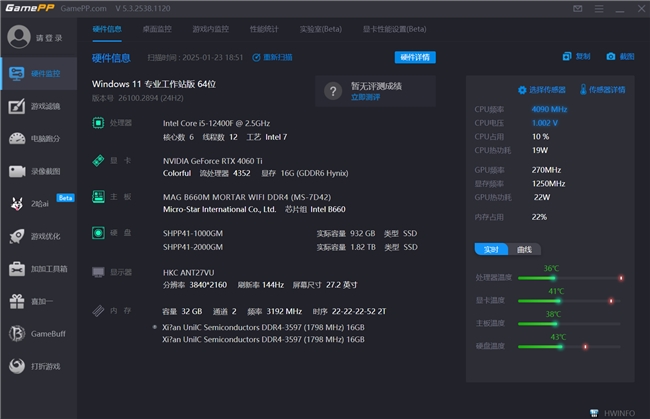Select the 性能统计 tab
The height and width of the screenshot is (419, 650).
click(264, 29)
